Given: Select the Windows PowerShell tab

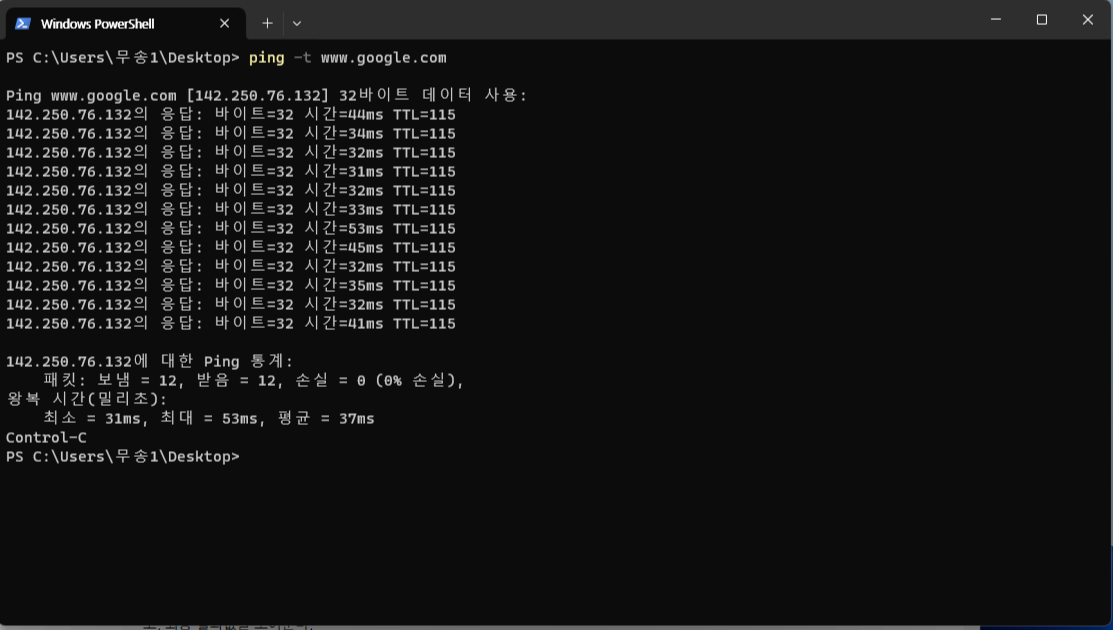Looking at the screenshot, I should point(126,23).
